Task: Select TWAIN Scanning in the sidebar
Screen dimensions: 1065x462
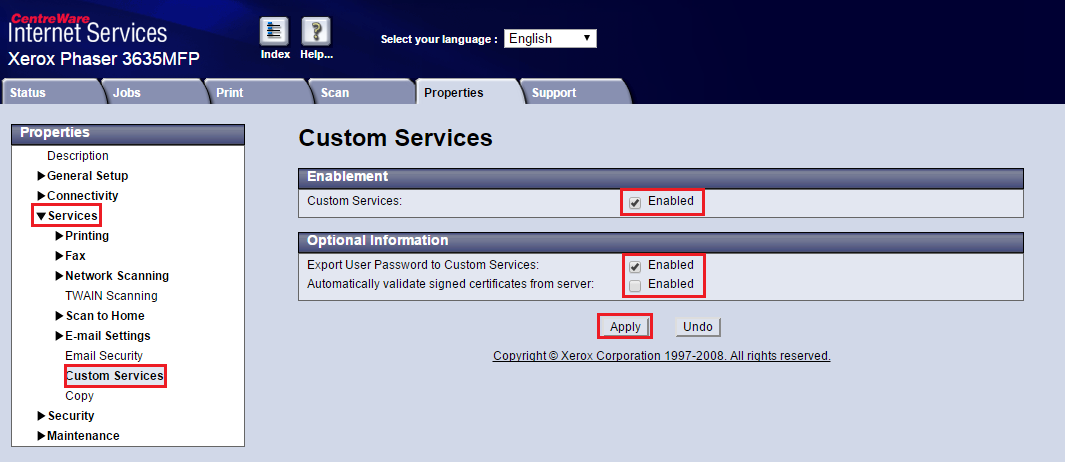Action: 111,296
